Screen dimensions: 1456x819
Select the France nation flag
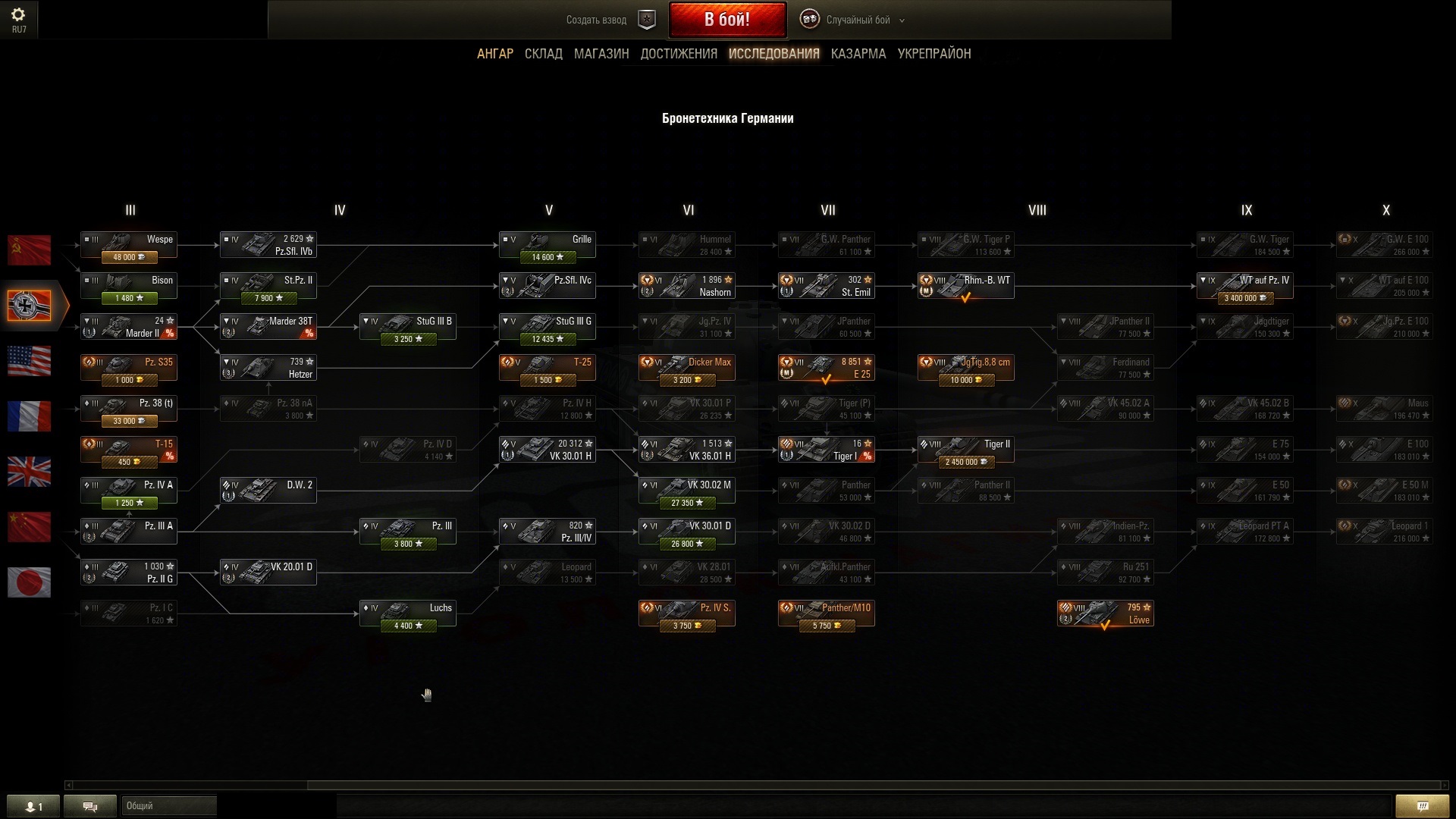29,416
